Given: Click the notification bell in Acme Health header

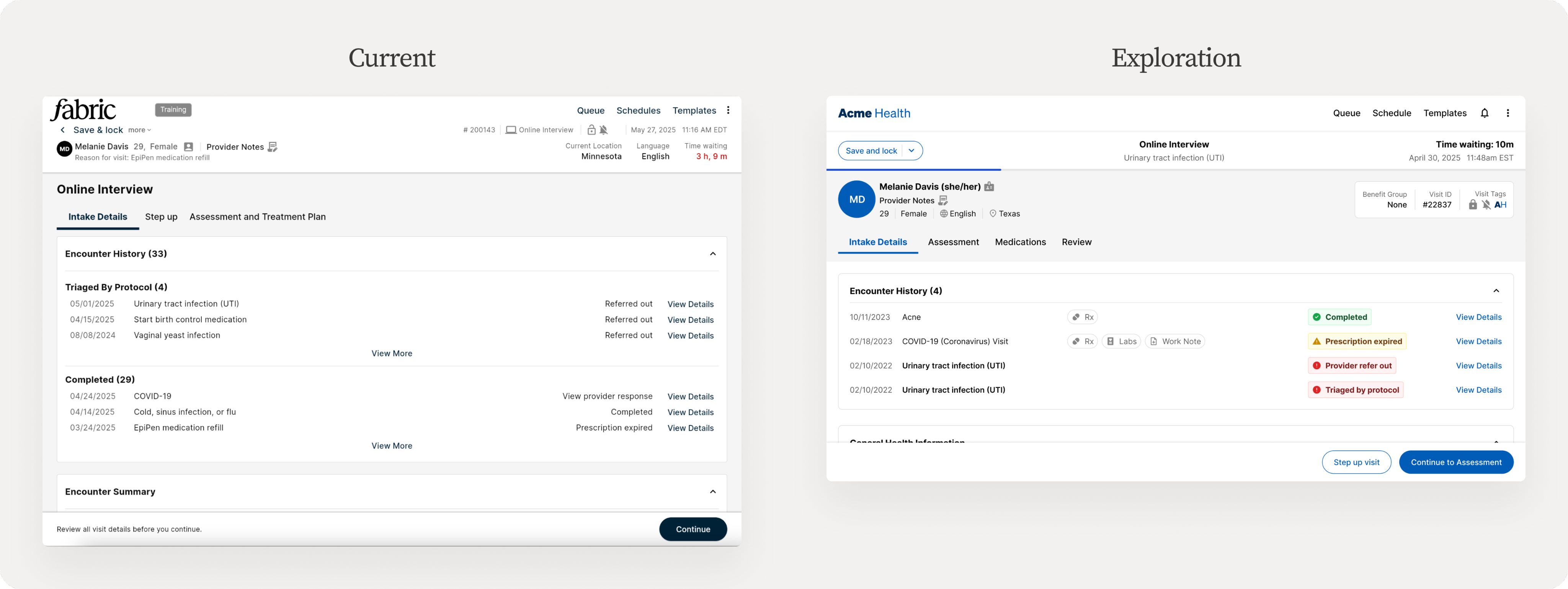Looking at the screenshot, I should pyautogui.click(x=1485, y=113).
